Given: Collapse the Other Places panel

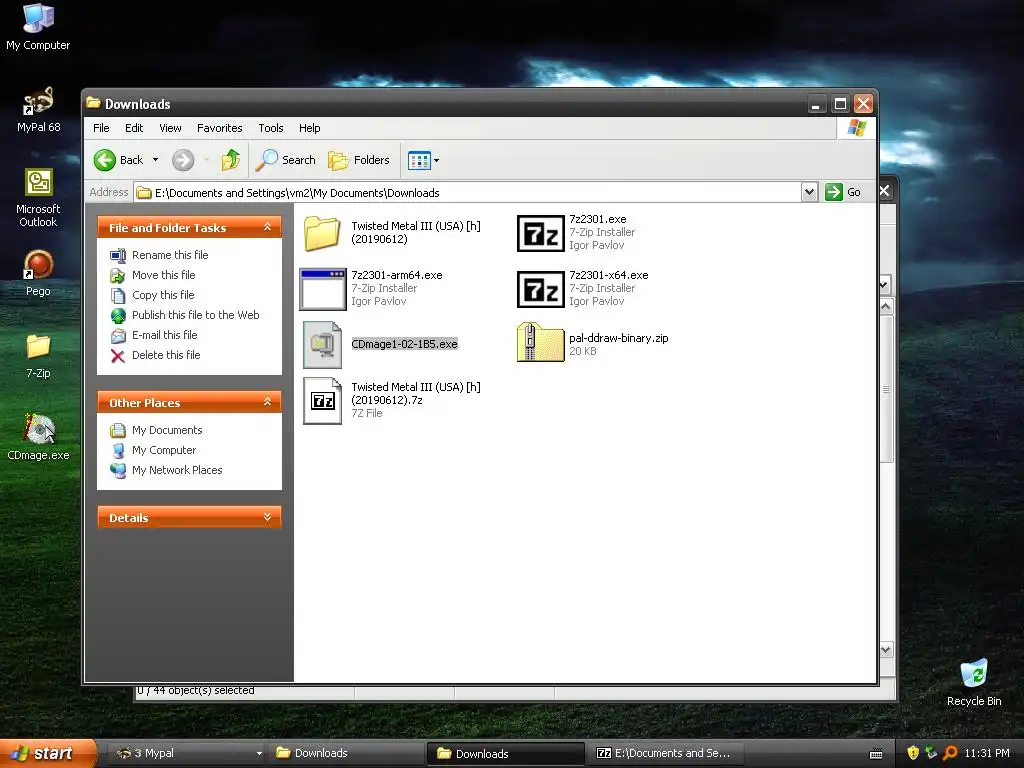Looking at the screenshot, I should [267, 402].
